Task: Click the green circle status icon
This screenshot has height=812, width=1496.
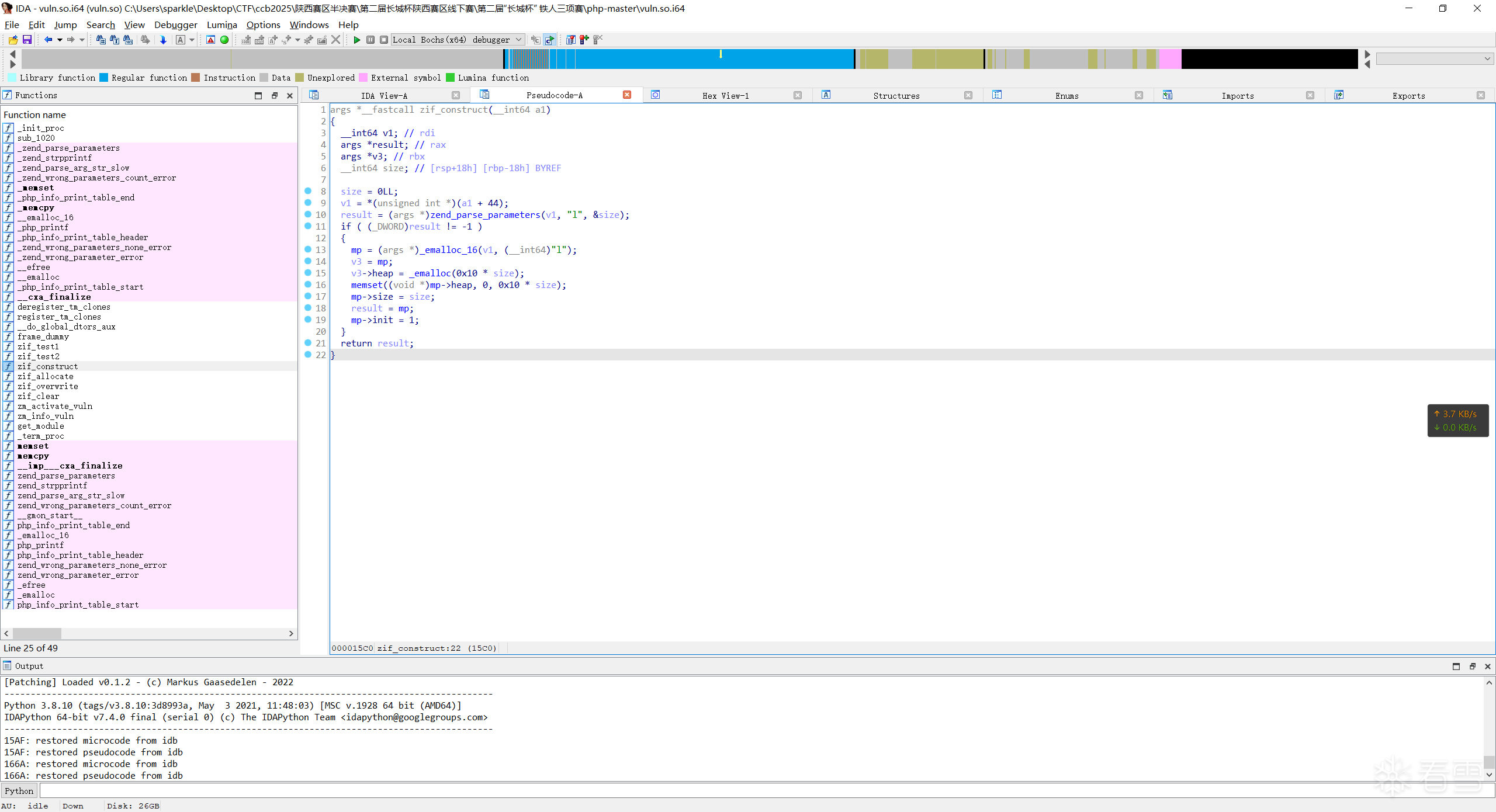Action: (224, 40)
